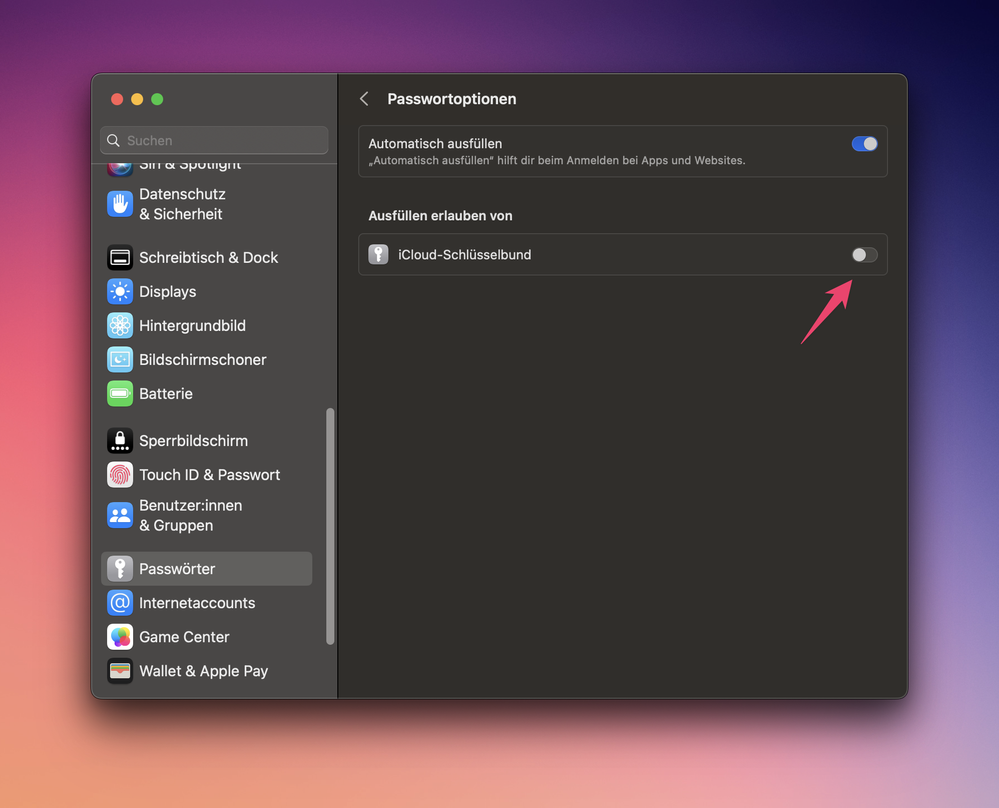999x808 pixels.
Task: Select Internetaccounts in the sidebar
Action: tap(197, 603)
